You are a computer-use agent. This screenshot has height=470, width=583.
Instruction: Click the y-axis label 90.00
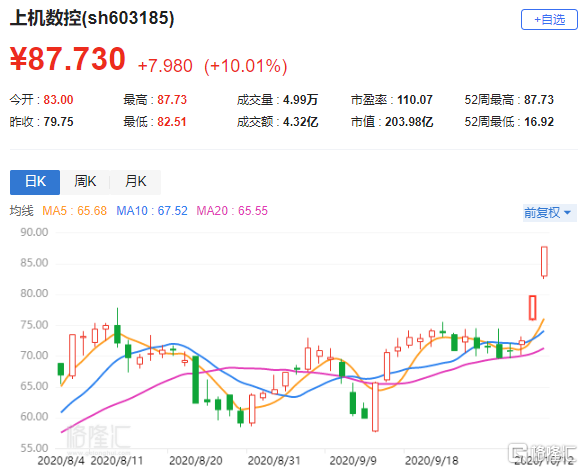pos(34,232)
